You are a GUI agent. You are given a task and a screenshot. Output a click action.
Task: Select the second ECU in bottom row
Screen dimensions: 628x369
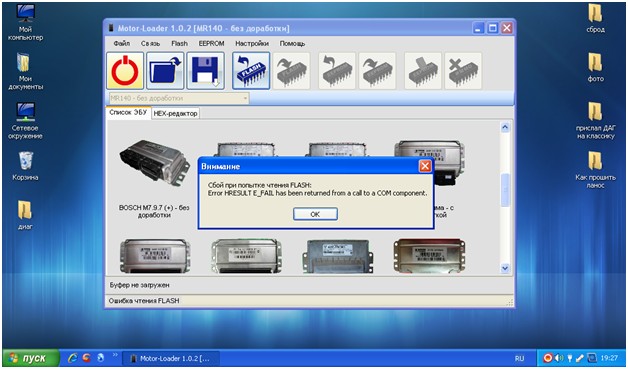247,256
